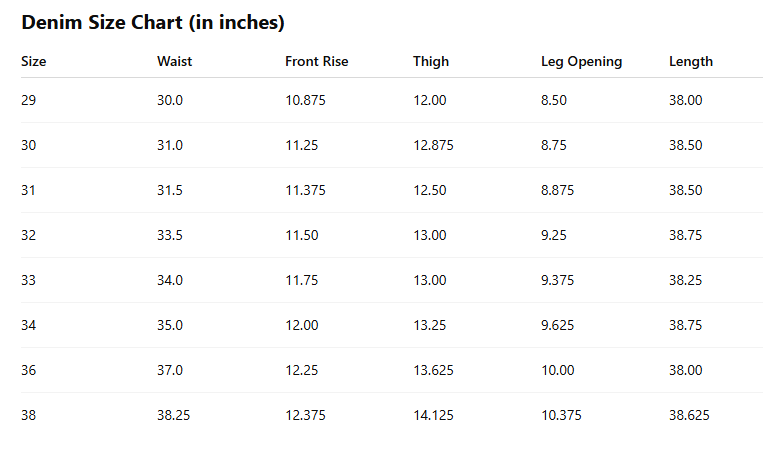Select size 30 row label

tap(28, 145)
